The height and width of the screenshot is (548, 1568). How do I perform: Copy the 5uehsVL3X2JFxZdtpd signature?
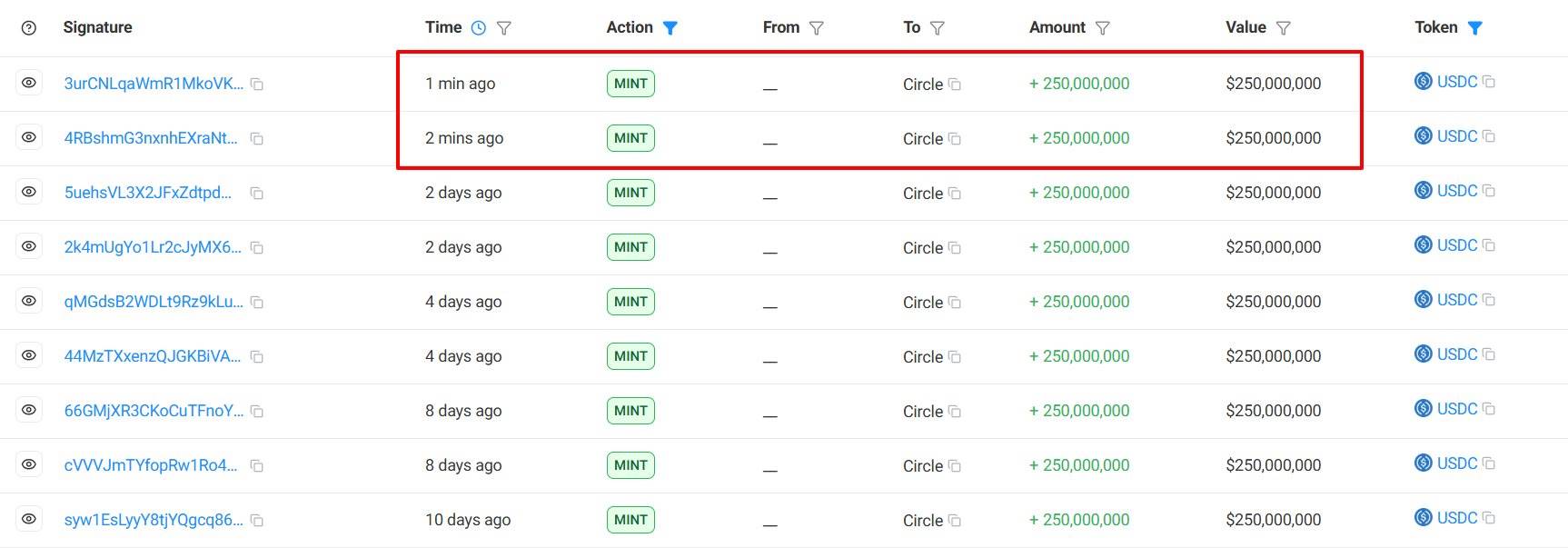click(257, 194)
